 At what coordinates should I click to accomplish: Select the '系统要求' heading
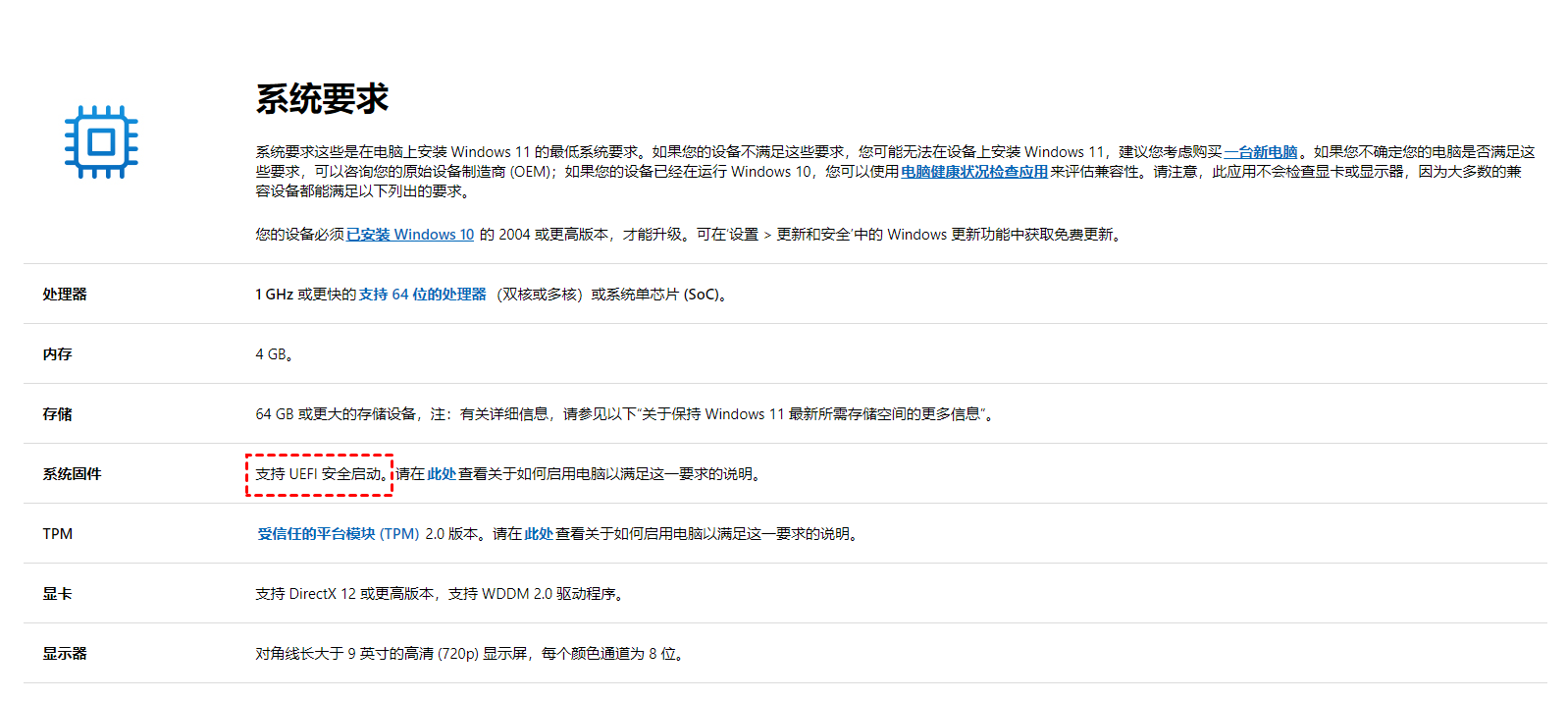tap(322, 99)
